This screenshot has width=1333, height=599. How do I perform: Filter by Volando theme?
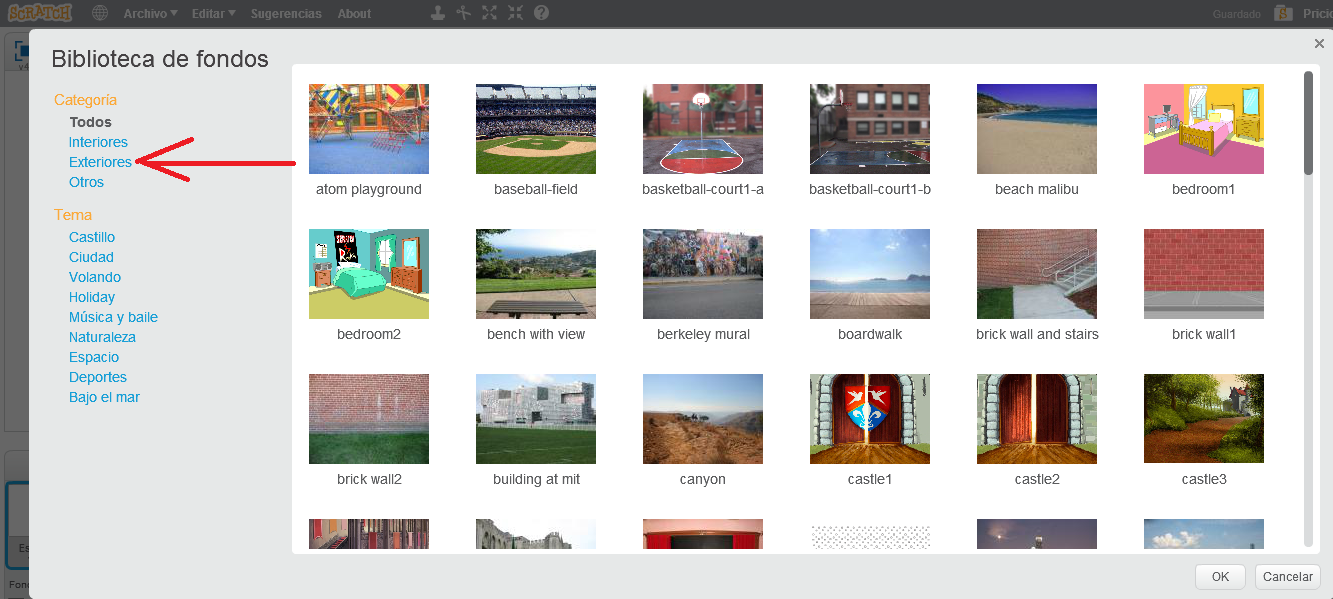click(95, 277)
